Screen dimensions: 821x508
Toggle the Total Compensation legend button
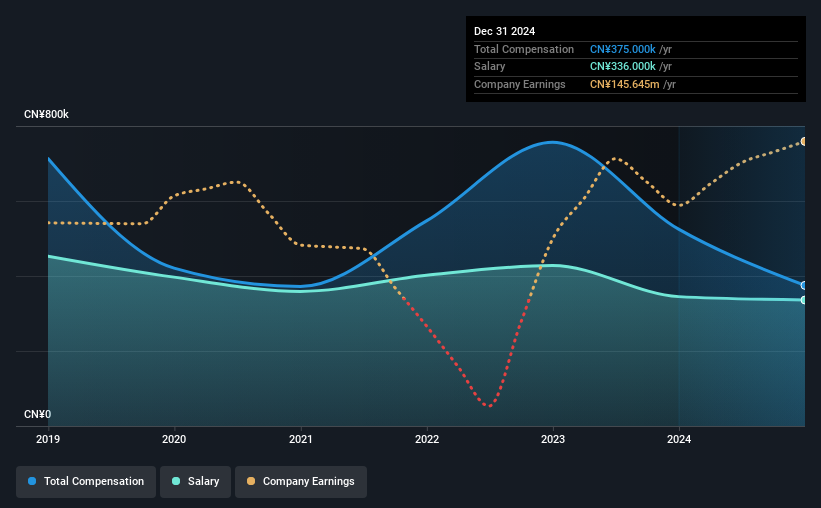[x=86, y=482]
